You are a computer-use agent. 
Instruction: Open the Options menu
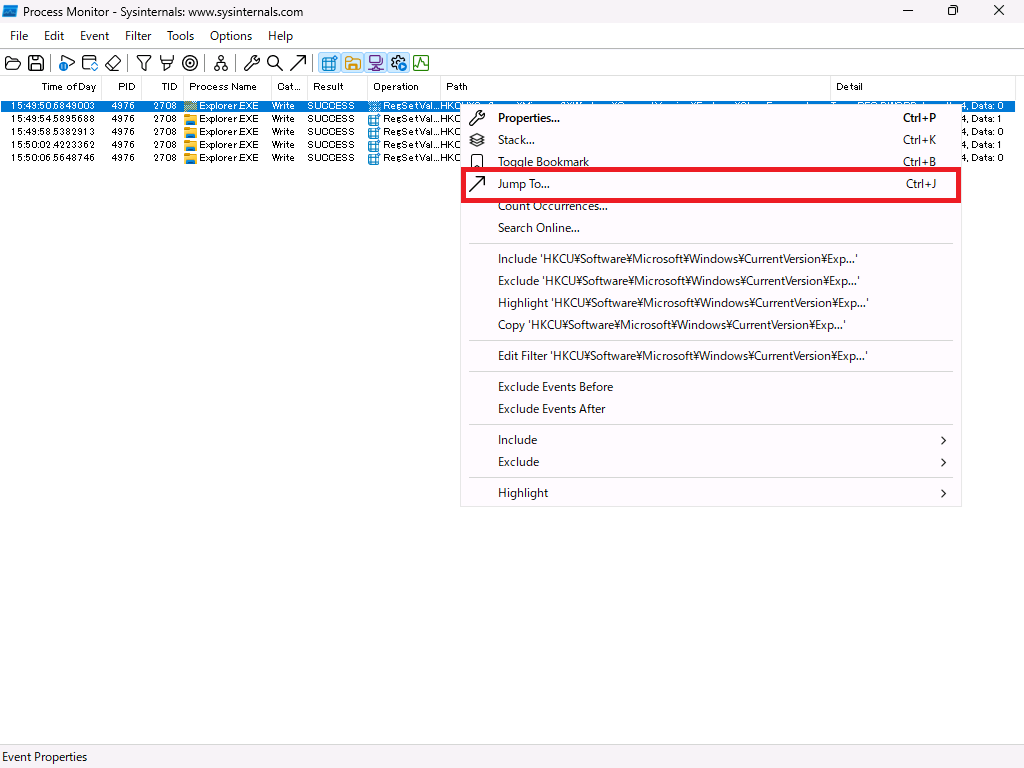pyautogui.click(x=231, y=36)
